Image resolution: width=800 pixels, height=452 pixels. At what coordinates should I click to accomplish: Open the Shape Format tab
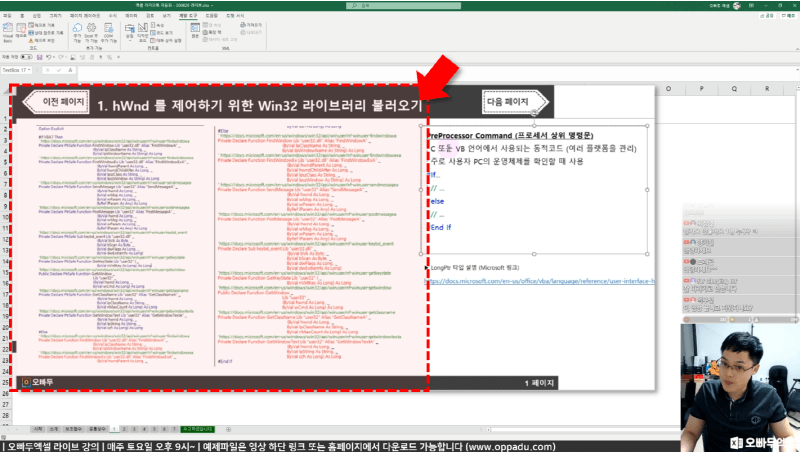[235, 16]
